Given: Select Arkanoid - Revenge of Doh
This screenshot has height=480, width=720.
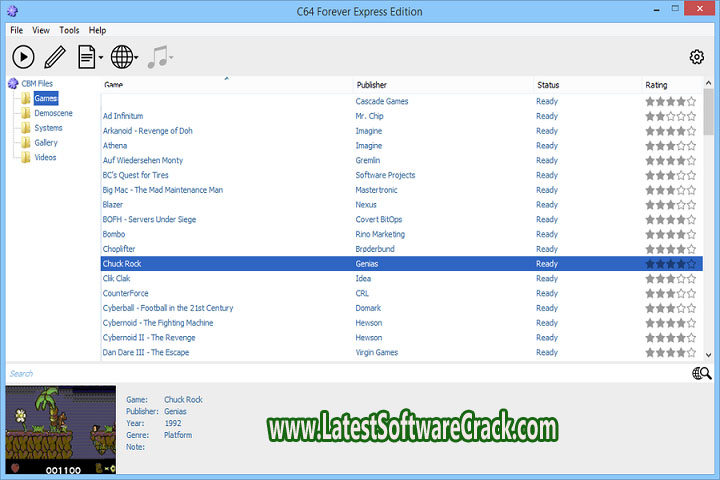Looking at the screenshot, I should [x=402, y=131].
